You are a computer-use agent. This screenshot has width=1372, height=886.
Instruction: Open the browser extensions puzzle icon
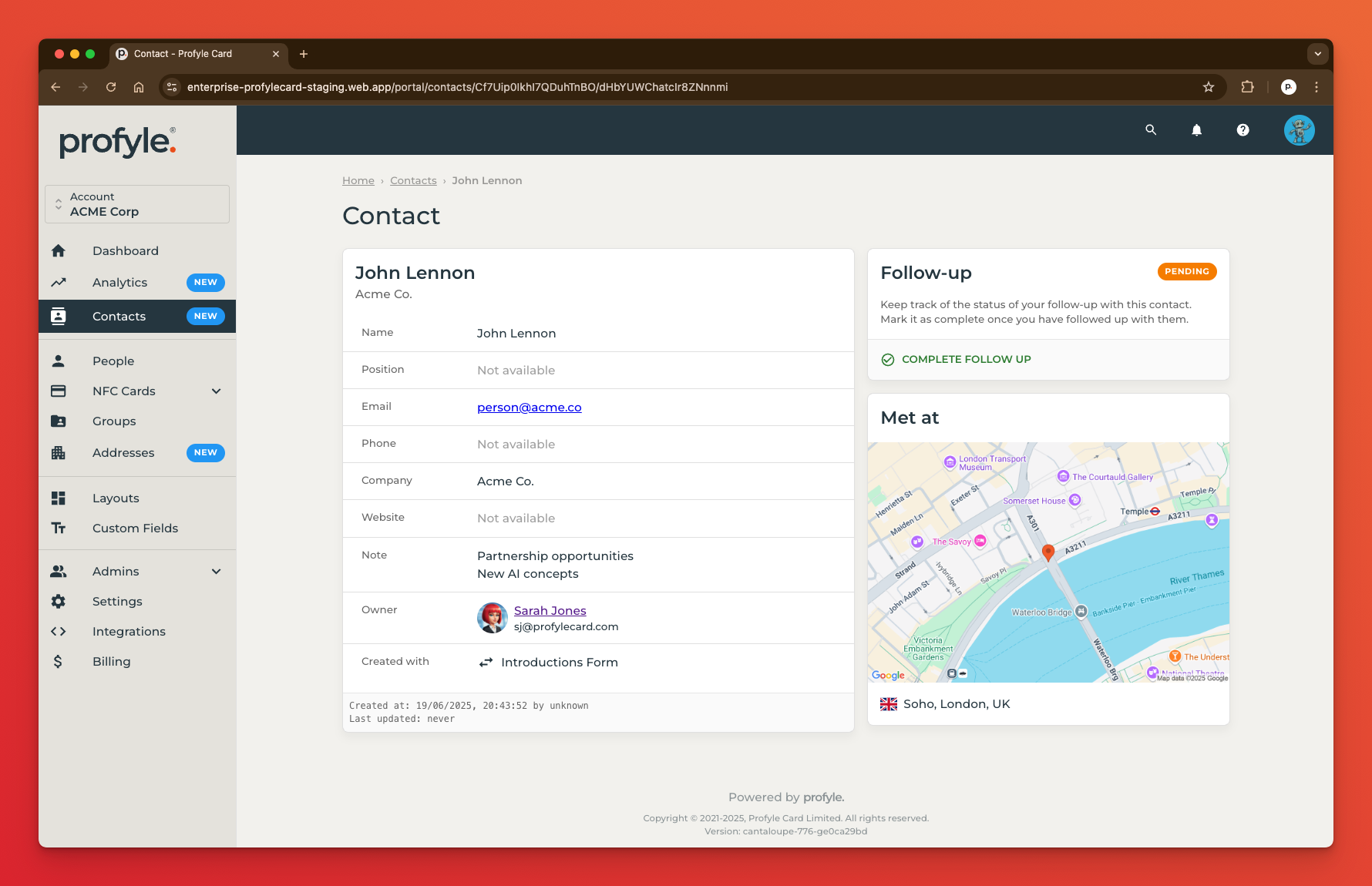(1247, 87)
